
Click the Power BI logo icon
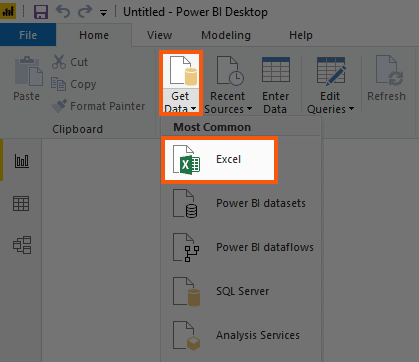[x=8, y=12]
